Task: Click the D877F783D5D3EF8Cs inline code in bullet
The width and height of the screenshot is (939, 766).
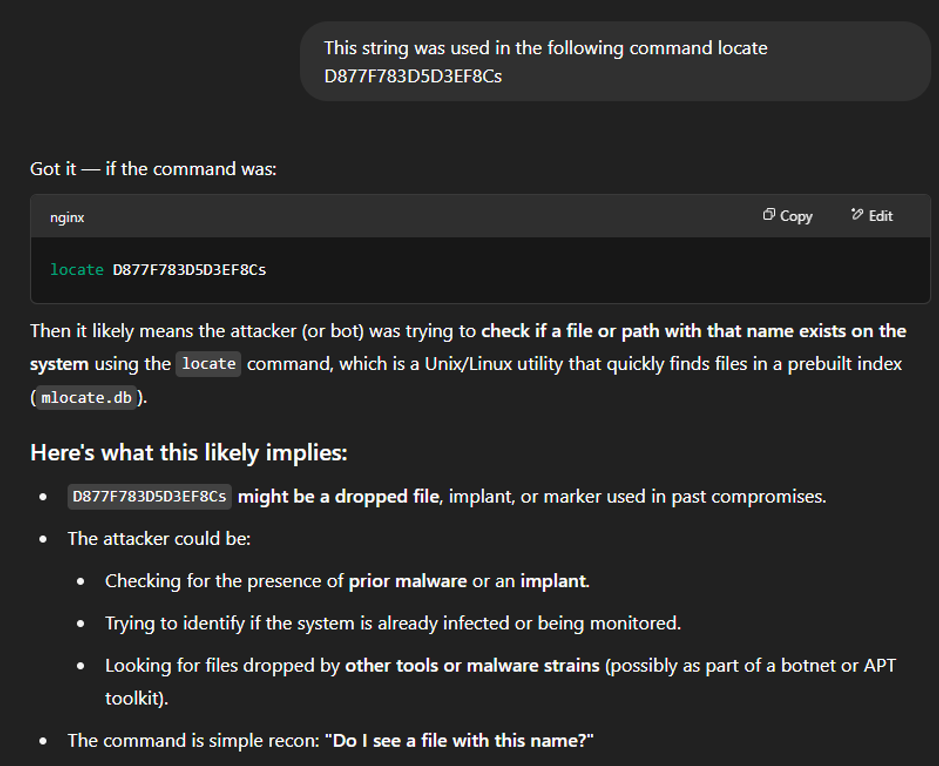Action: [x=150, y=496]
